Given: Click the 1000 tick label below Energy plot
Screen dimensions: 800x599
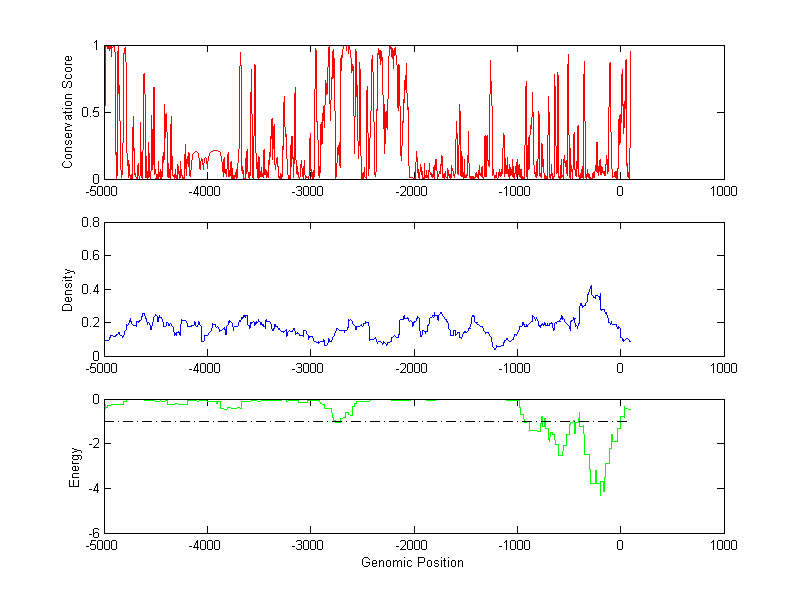Looking at the screenshot, I should click(x=723, y=546).
